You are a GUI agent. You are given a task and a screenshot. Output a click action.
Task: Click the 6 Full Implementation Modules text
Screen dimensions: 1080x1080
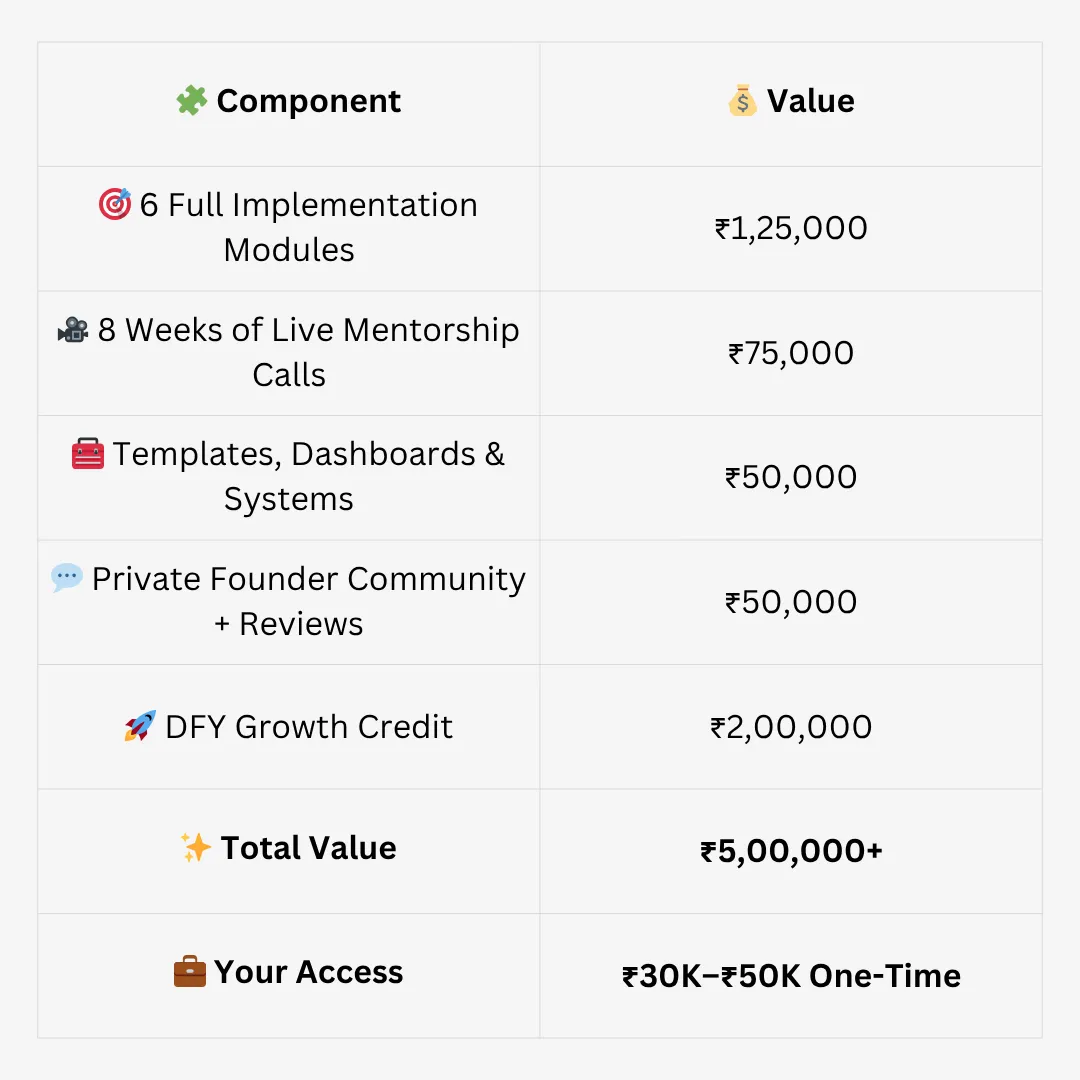pos(308,205)
